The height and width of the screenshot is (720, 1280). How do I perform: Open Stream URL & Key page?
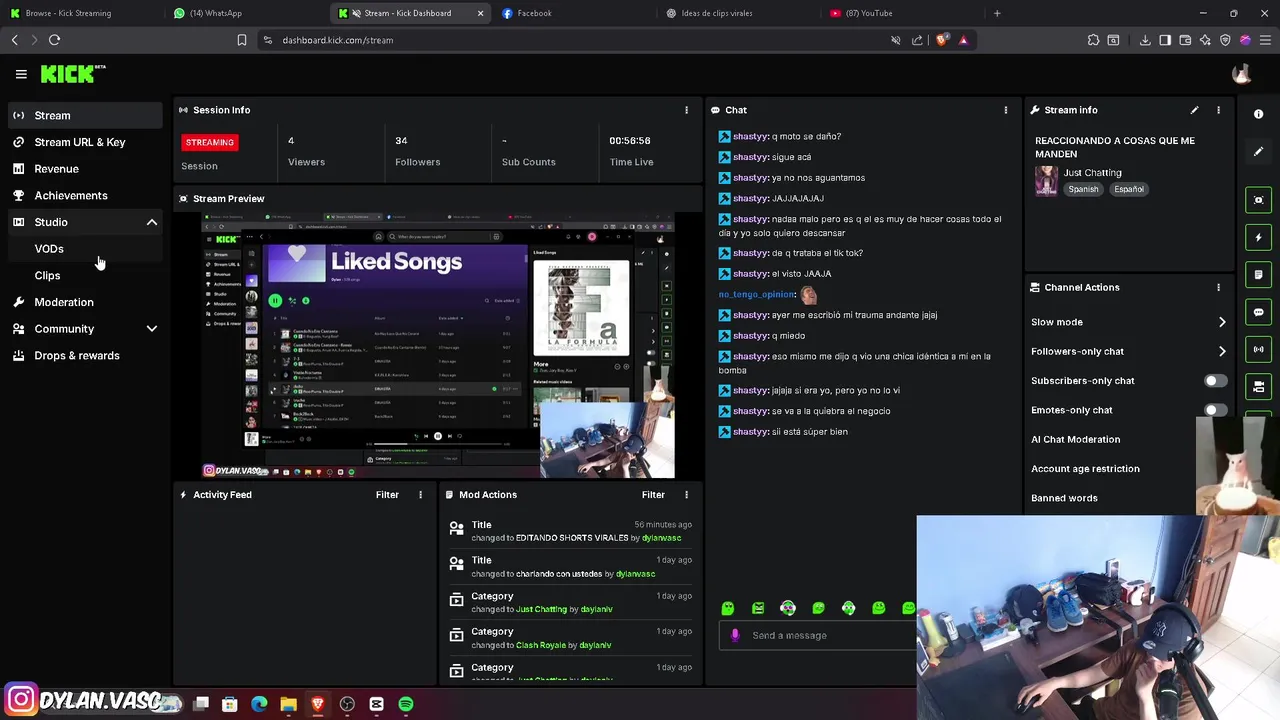[85, 142]
